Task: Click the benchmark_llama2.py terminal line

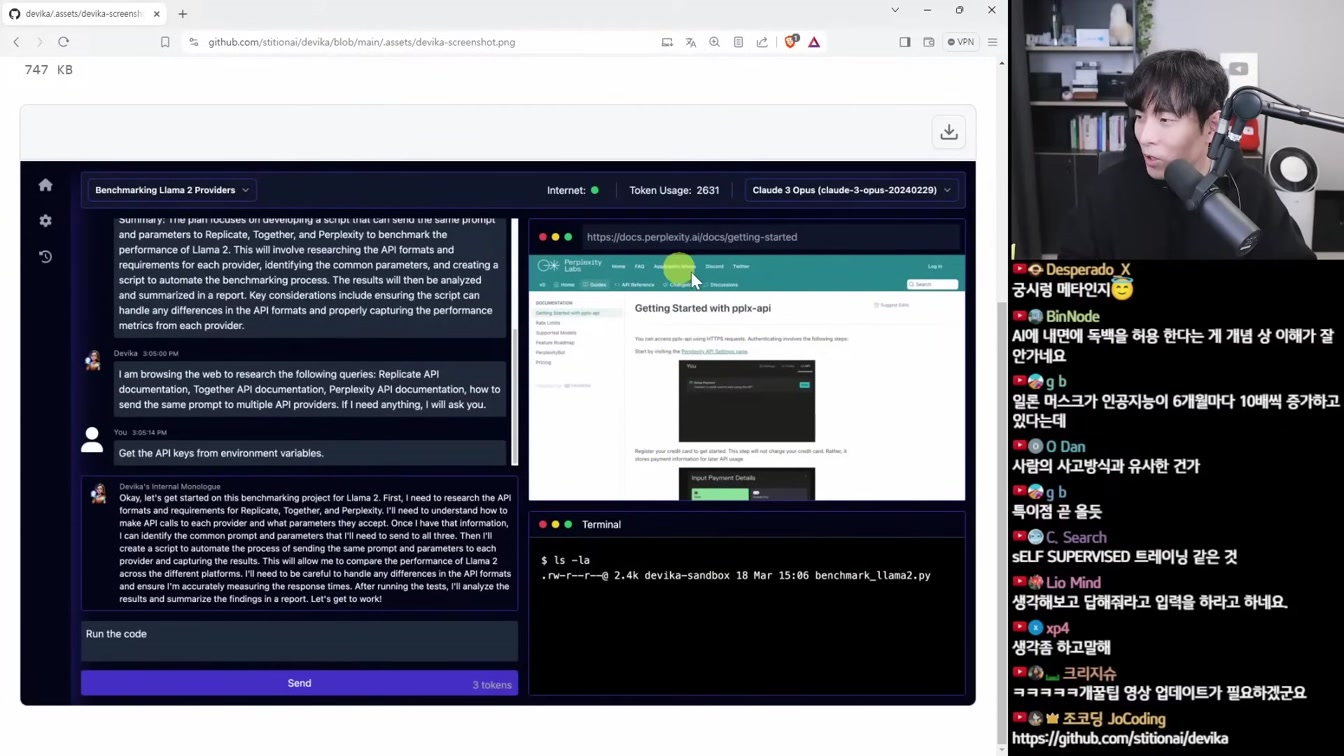Action: point(736,576)
